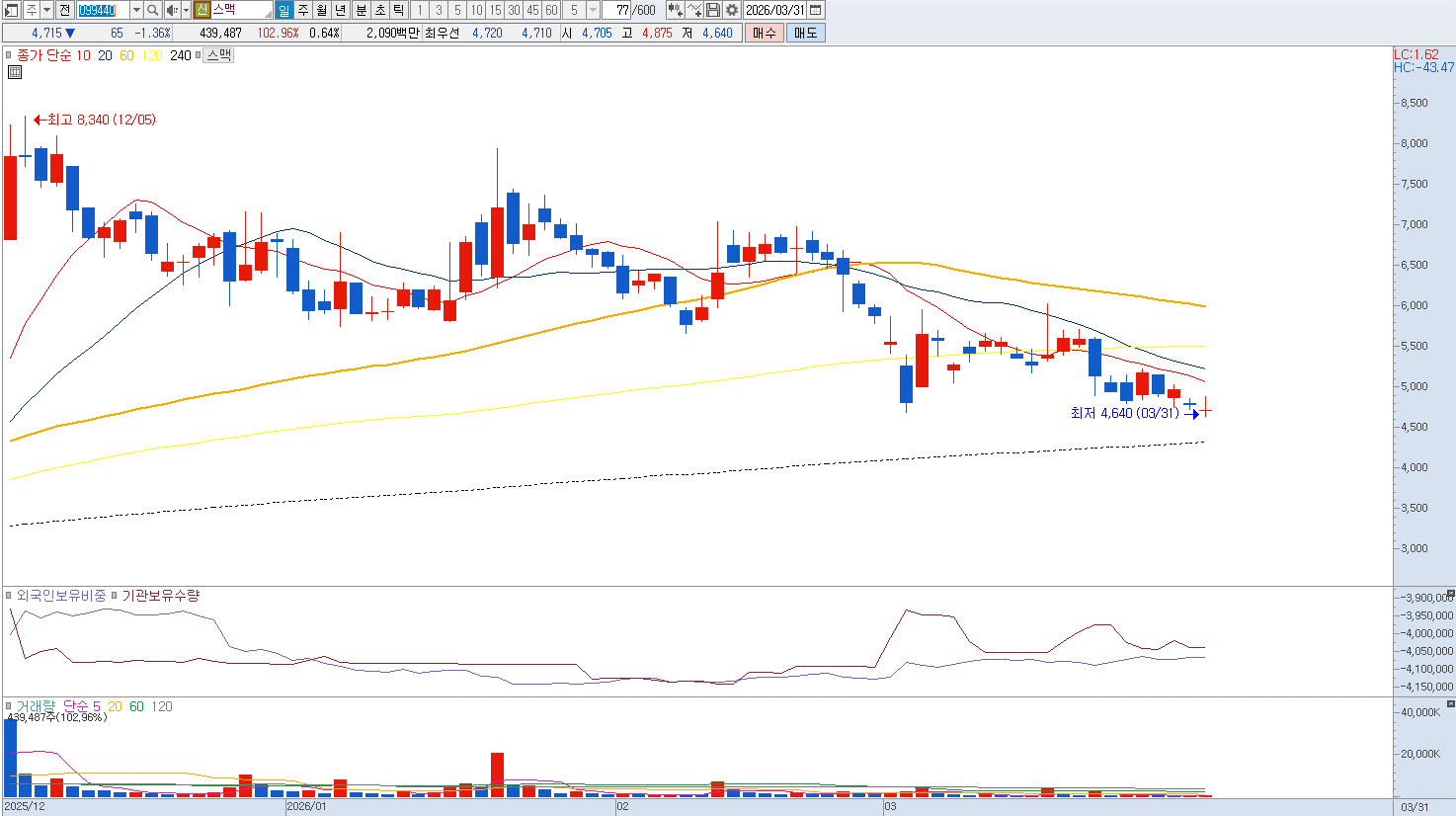Switch to minute (분) chart period
The height and width of the screenshot is (816, 1456).
click(361, 10)
